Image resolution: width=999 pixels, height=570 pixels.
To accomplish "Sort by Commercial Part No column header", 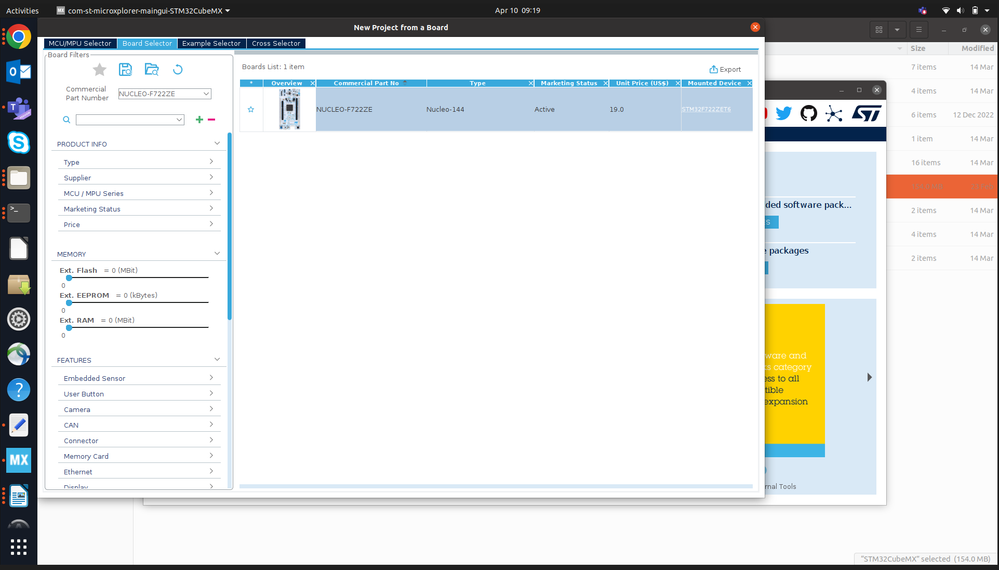I will tap(371, 83).
